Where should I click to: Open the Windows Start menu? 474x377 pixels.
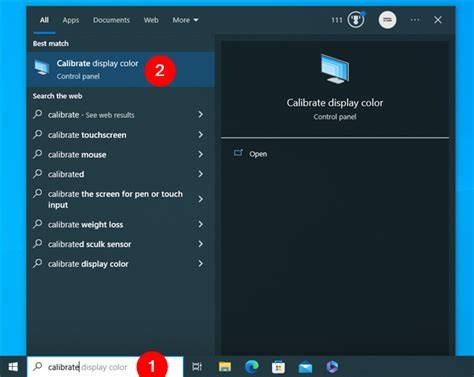click(x=13, y=367)
